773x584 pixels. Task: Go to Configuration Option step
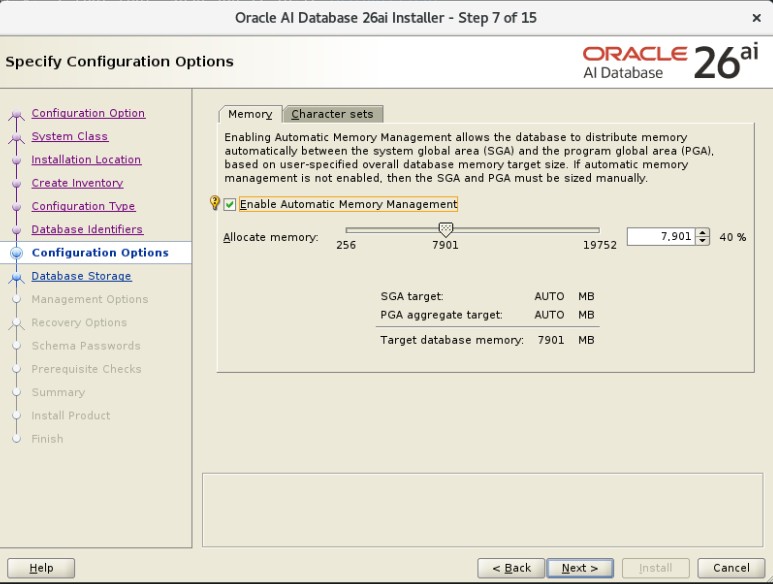coord(88,113)
